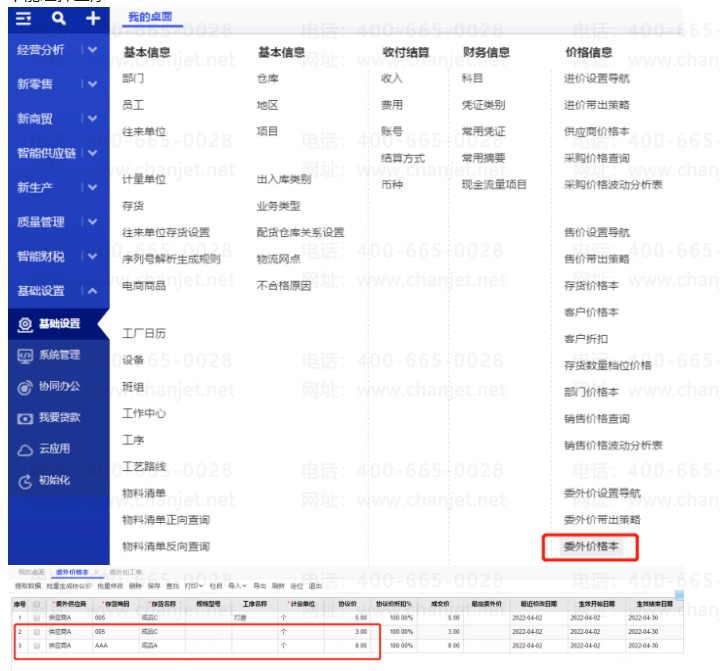Open 委外价设置导航 link

click(602, 493)
